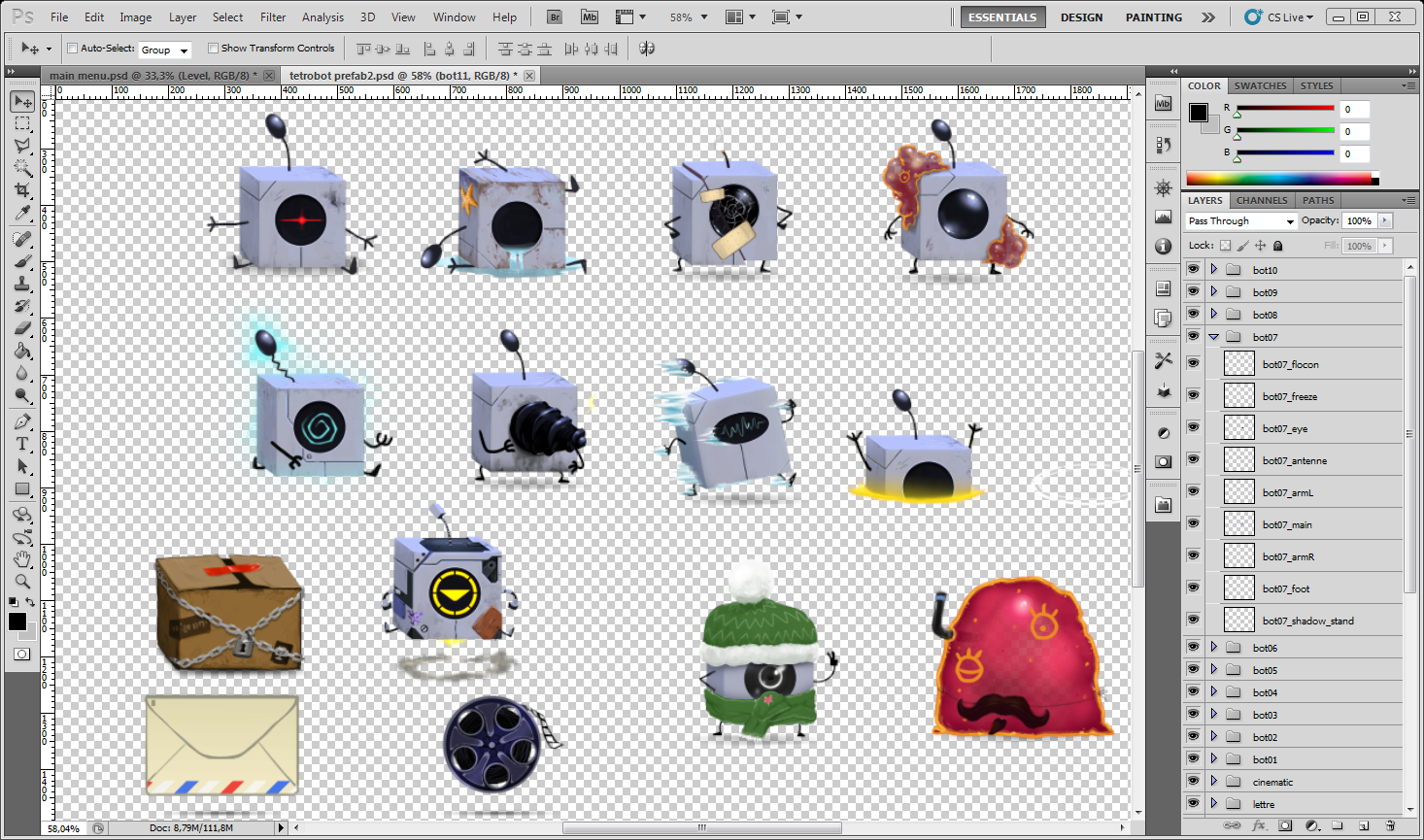The width and height of the screenshot is (1424, 840).
Task: Toggle visibility of bot07_eye layer
Action: click(1193, 427)
